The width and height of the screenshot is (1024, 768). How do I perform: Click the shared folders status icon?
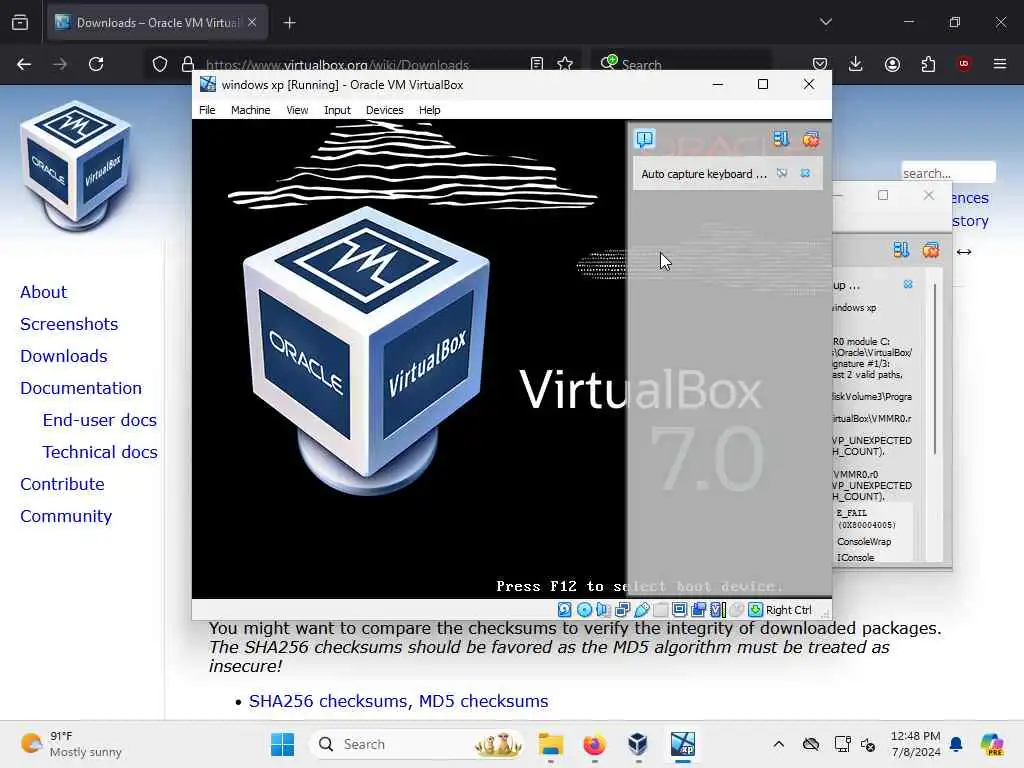pos(660,610)
